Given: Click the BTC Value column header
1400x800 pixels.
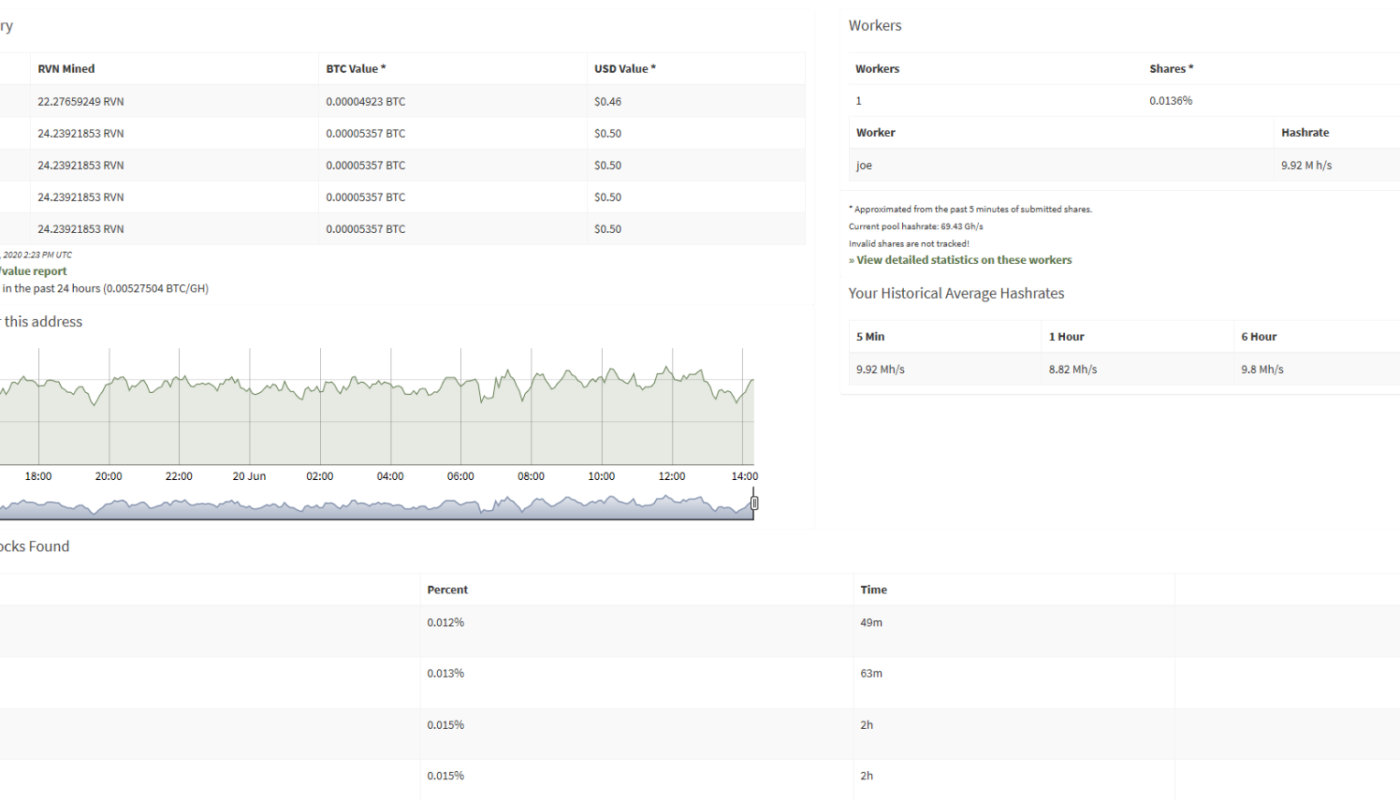Looking at the screenshot, I should 356,69.
